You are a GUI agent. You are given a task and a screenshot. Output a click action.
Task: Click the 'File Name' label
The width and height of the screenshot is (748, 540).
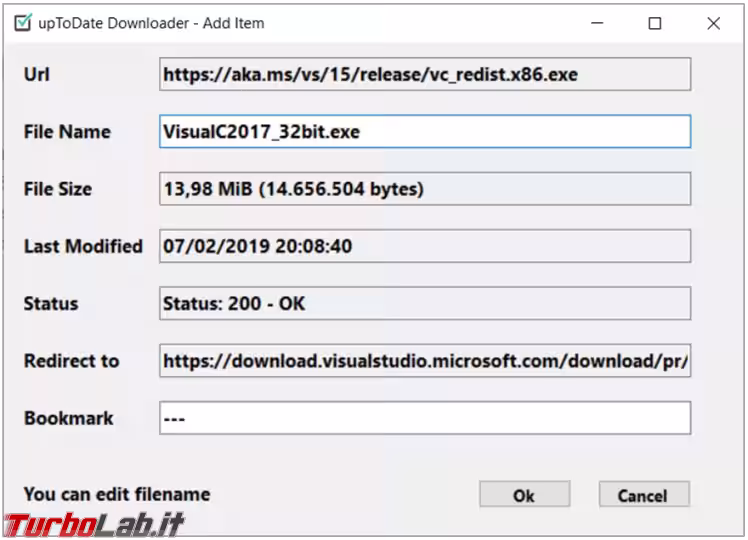(67, 132)
